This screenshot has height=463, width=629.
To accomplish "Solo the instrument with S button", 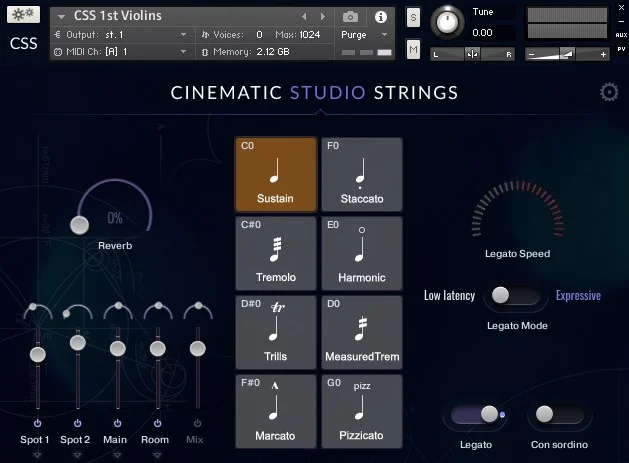I will coord(413,18).
